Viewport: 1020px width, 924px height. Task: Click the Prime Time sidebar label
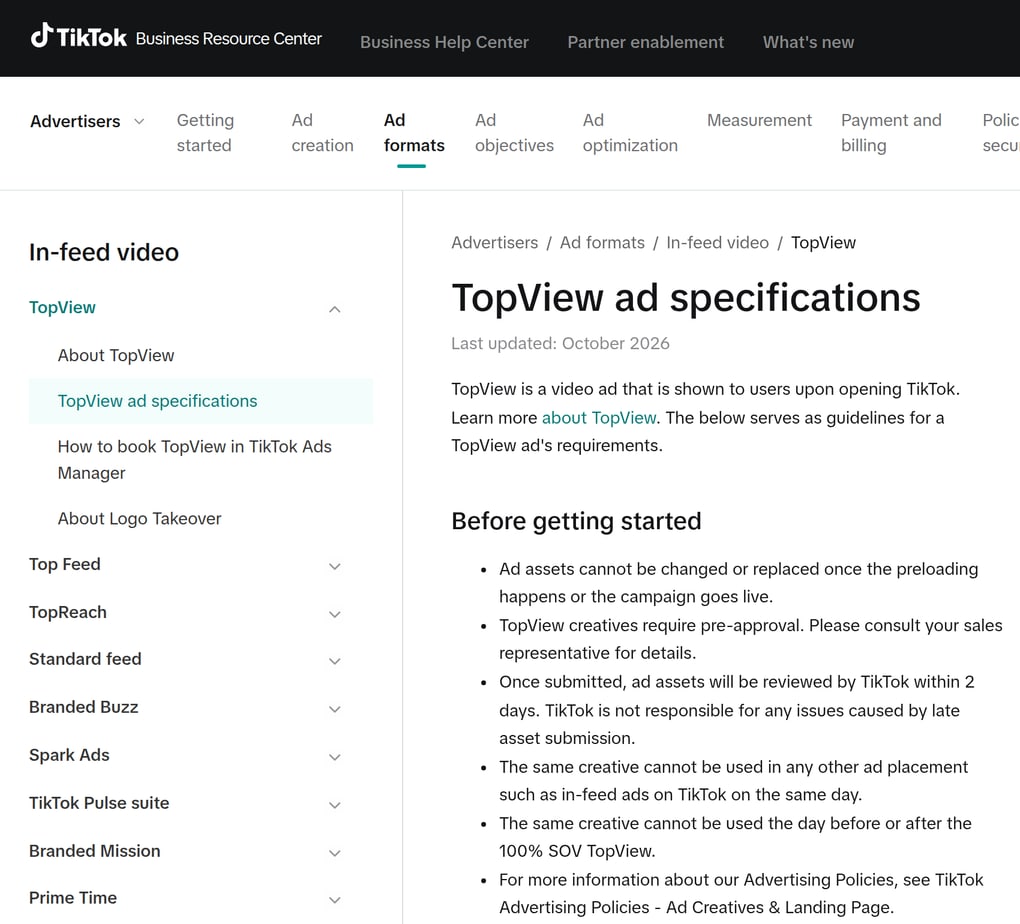[x=73, y=898]
